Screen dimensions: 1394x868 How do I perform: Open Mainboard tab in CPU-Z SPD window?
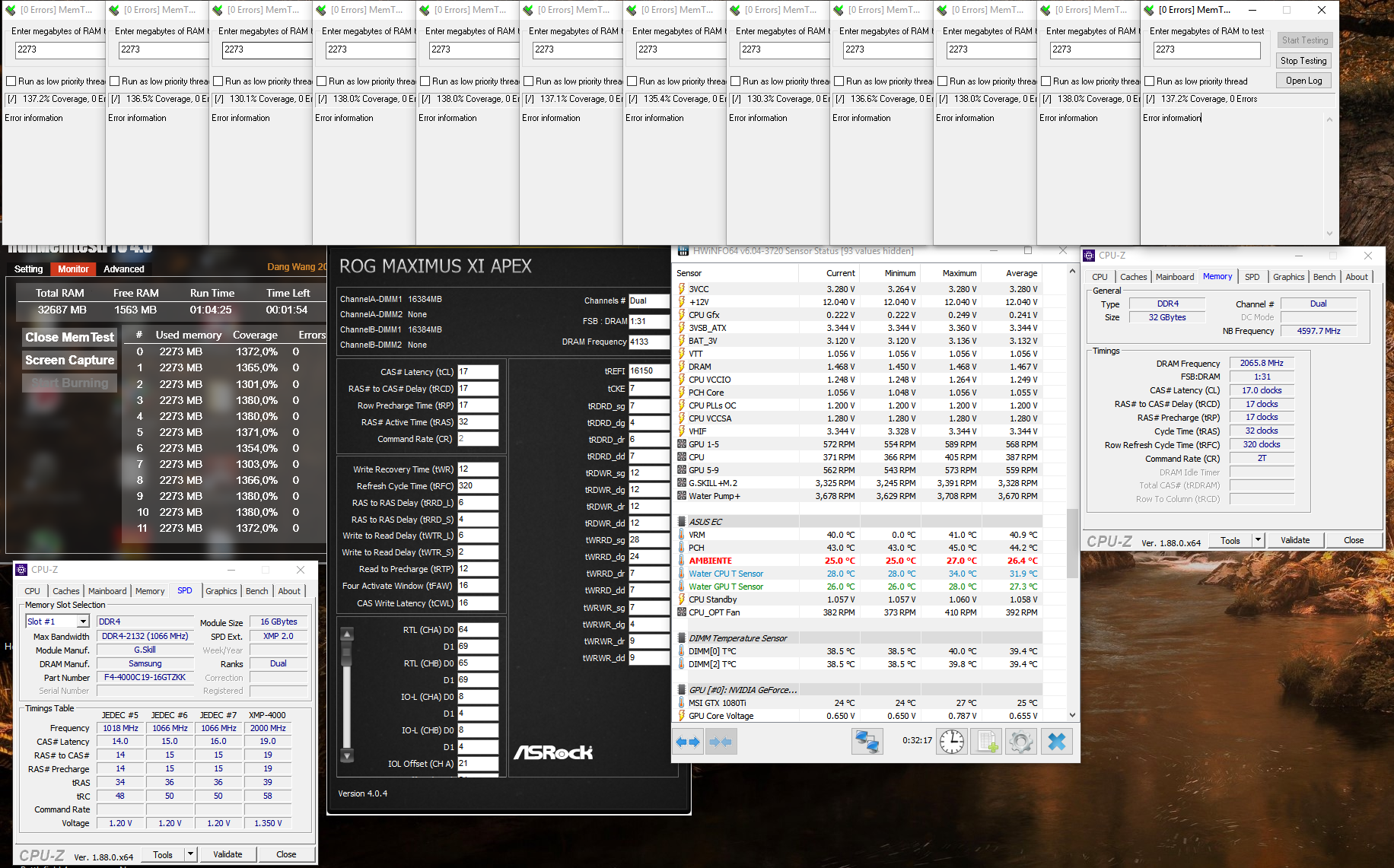click(x=107, y=591)
